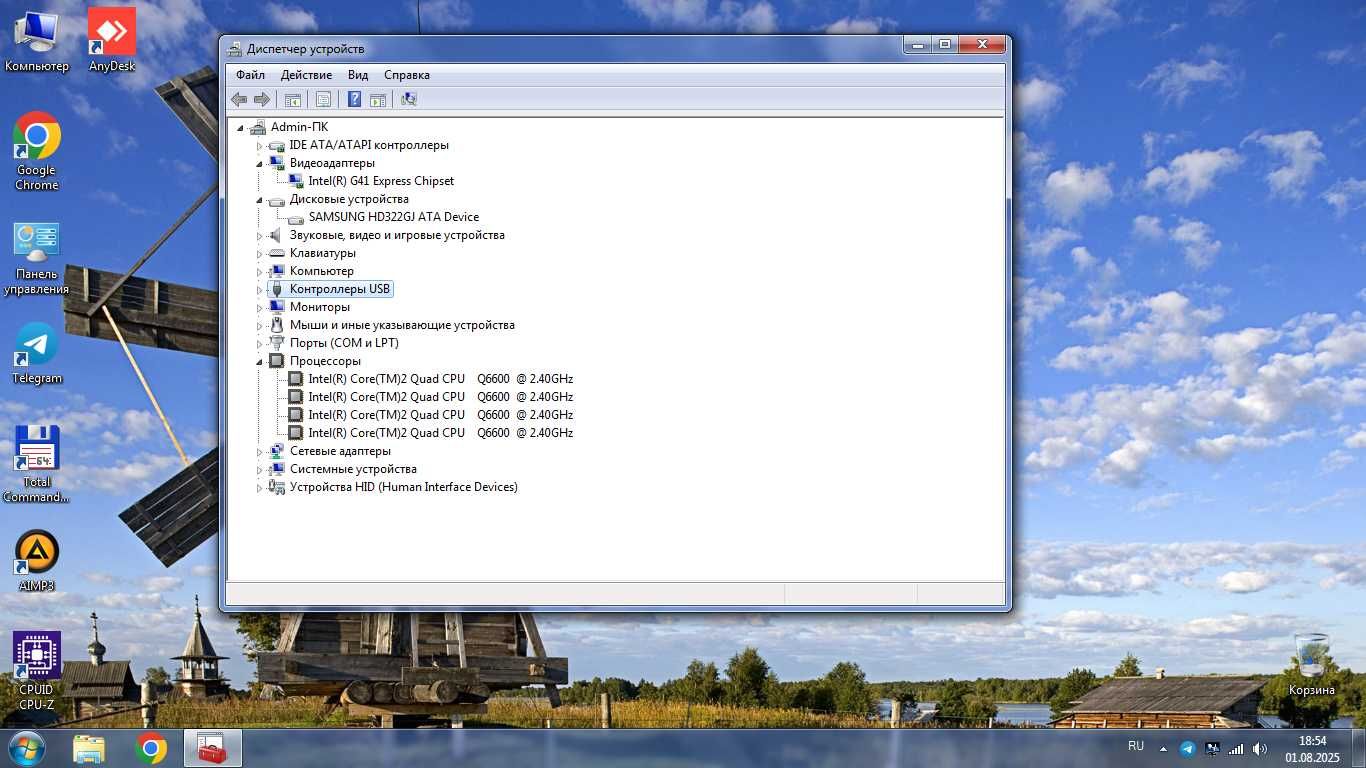Select Мыши и иные указывающие устройства
Viewport: 1366px width, 768px height.
pyautogui.click(x=402, y=325)
